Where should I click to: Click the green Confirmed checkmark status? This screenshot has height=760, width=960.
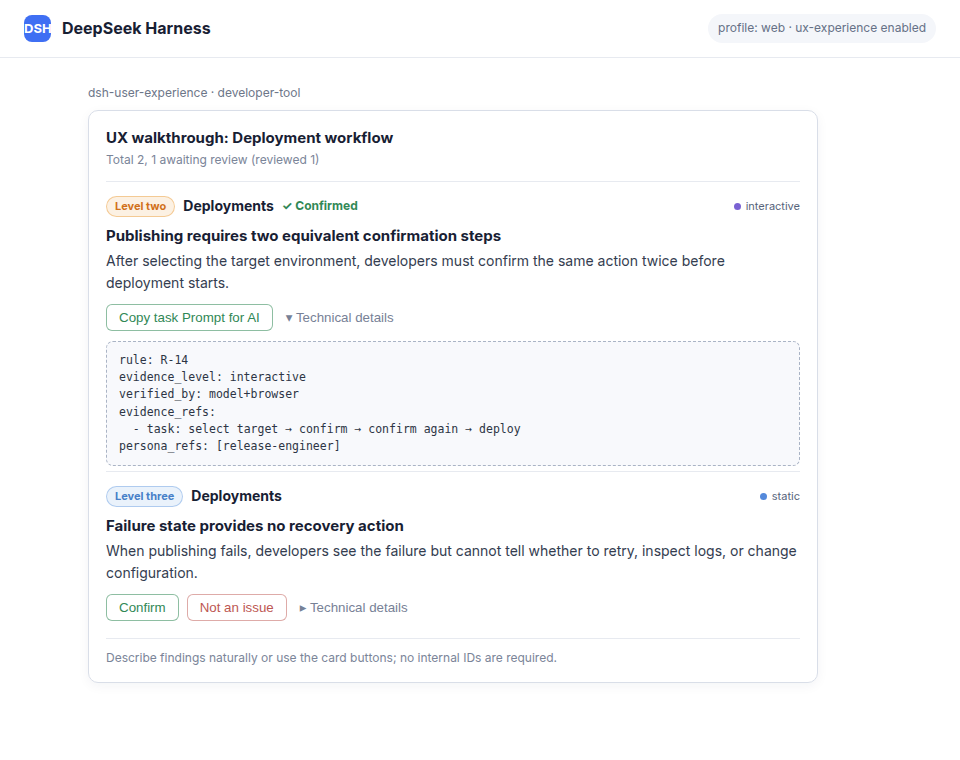(x=320, y=206)
